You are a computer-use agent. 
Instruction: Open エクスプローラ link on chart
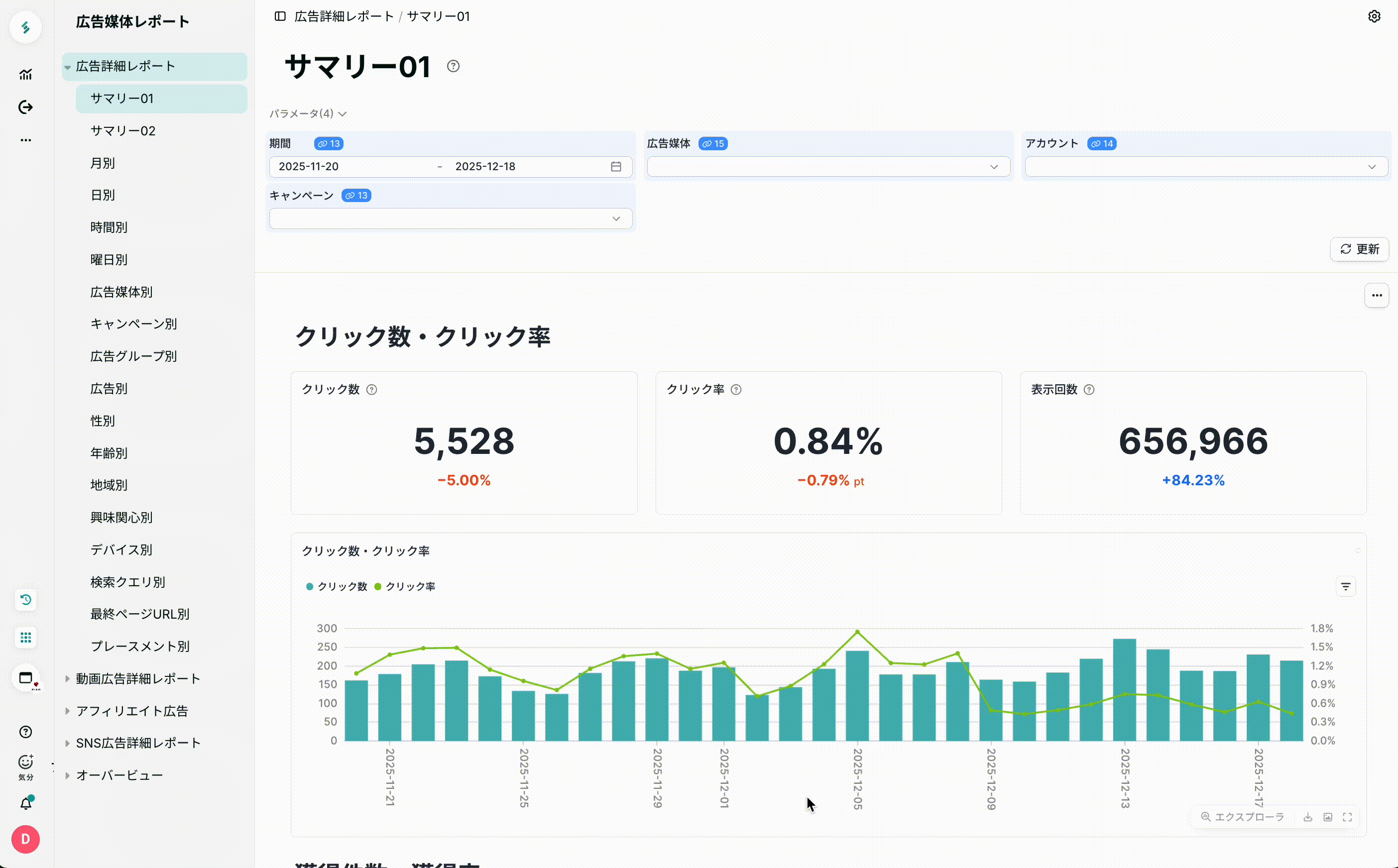click(x=1242, y=817)
